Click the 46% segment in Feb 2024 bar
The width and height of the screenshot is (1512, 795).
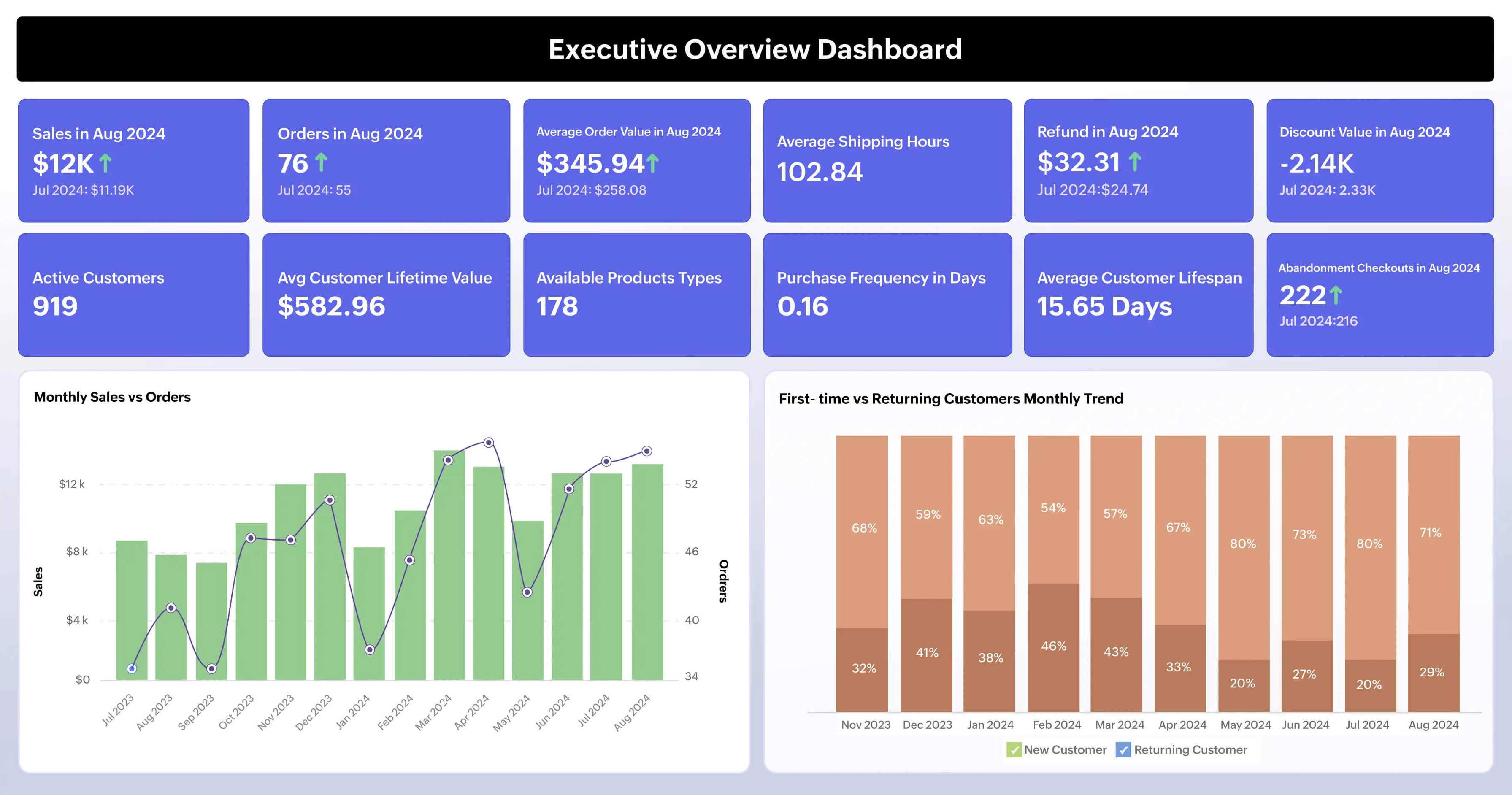pyautogui.click(x=1054, y=648)
